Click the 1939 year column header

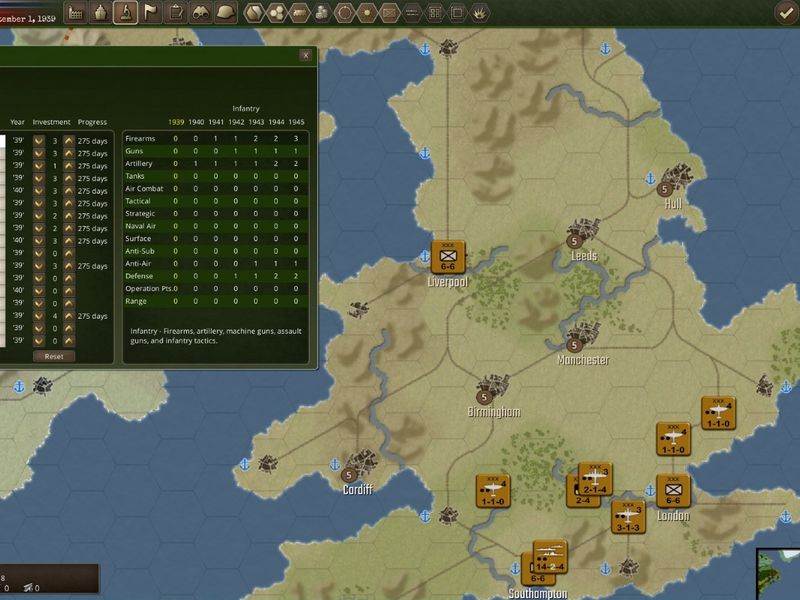click(176, 122)
